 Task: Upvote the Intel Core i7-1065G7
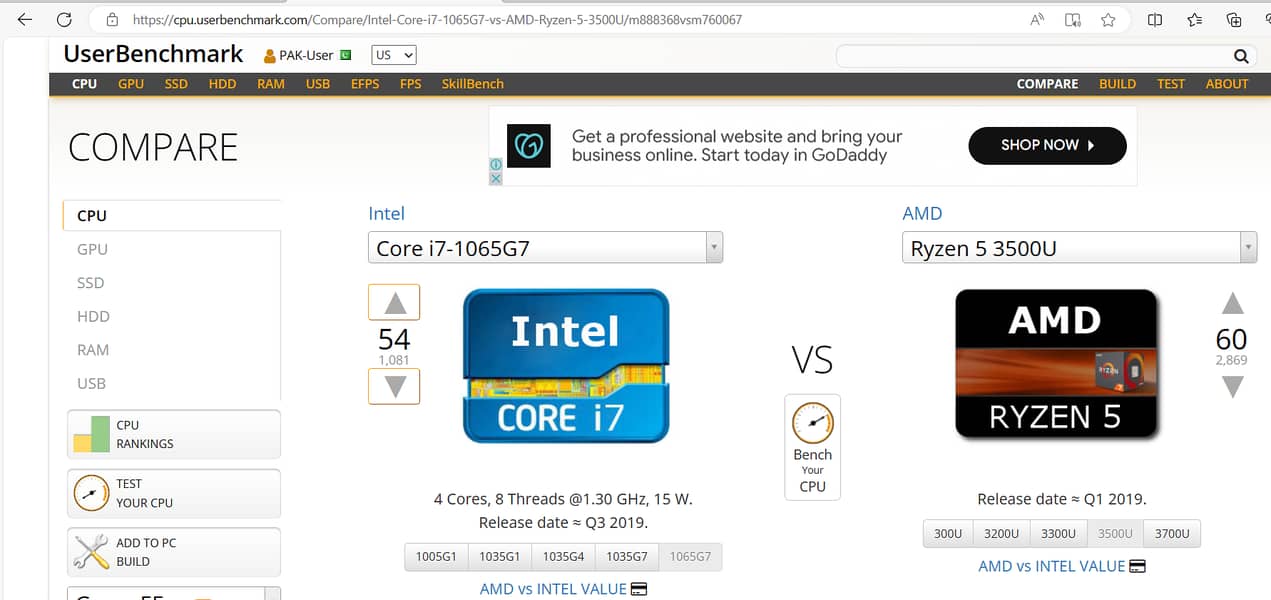[394, 302]
